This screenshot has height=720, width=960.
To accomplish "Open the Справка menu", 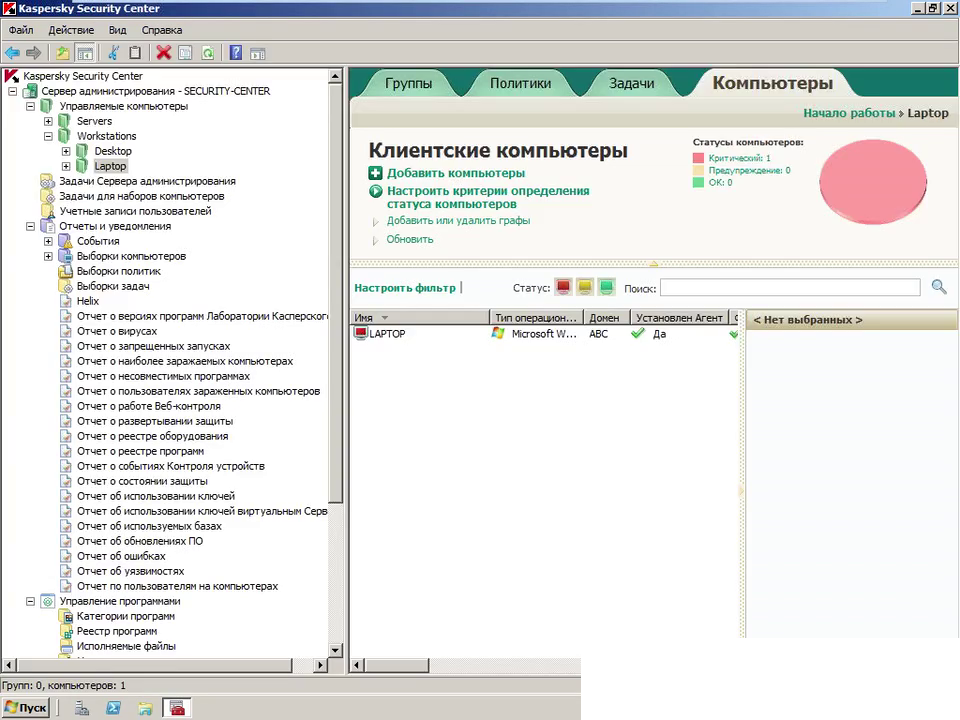I will tap(162, 30).
